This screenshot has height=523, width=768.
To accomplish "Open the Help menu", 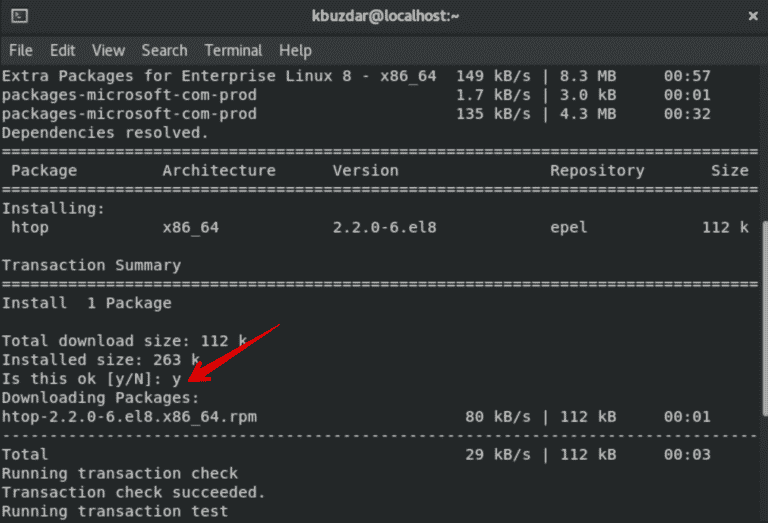I will point(295,50).
